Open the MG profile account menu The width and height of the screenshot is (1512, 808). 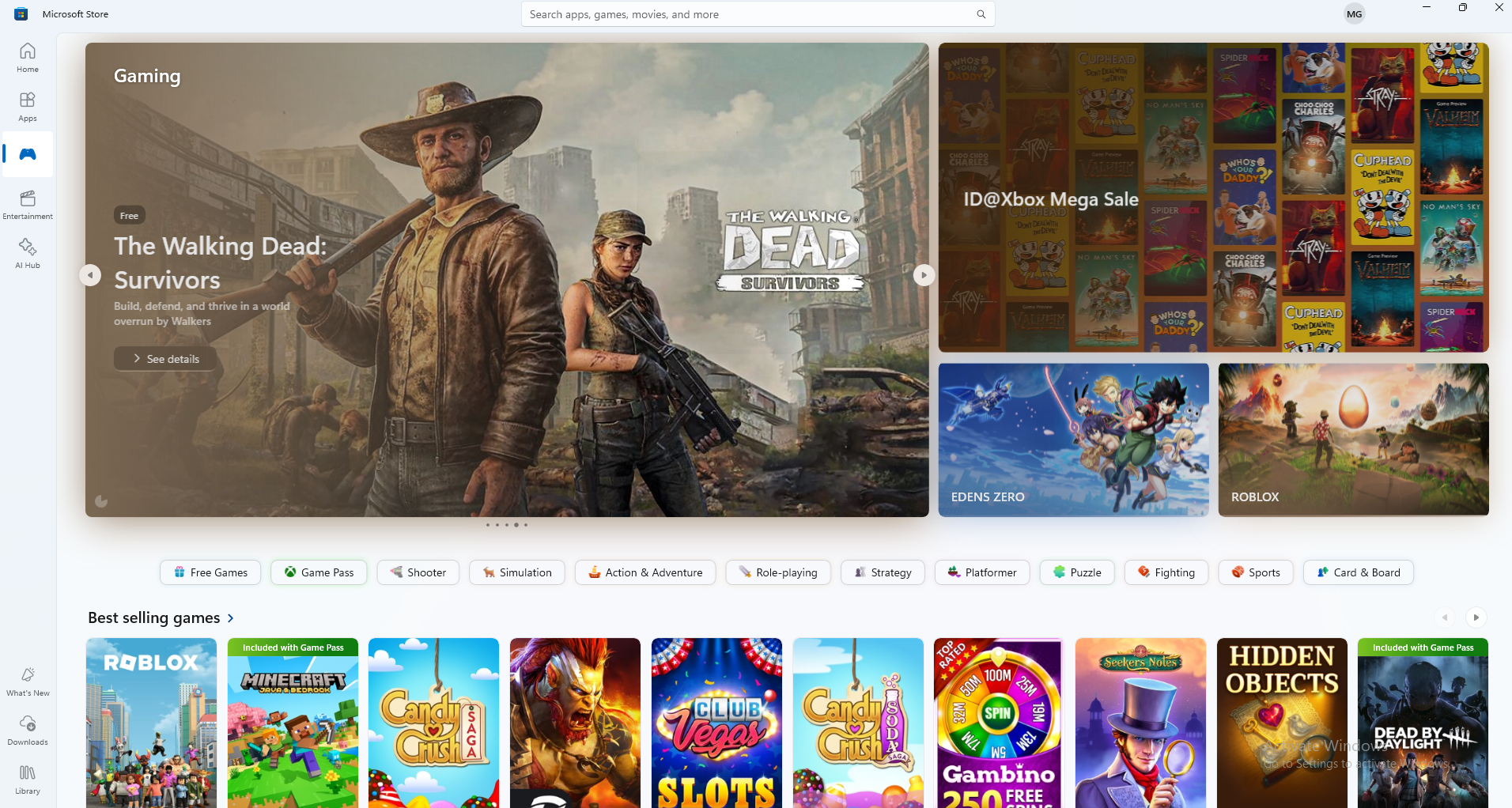pos(1355,13)
